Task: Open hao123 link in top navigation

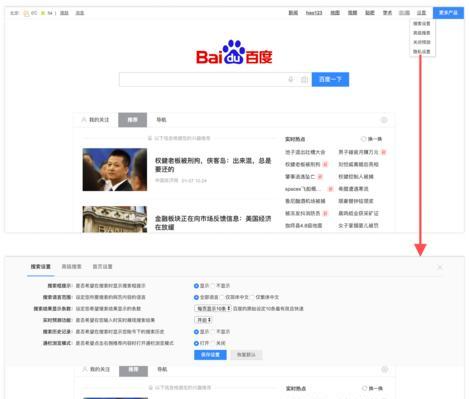Action: pos(314,13)
